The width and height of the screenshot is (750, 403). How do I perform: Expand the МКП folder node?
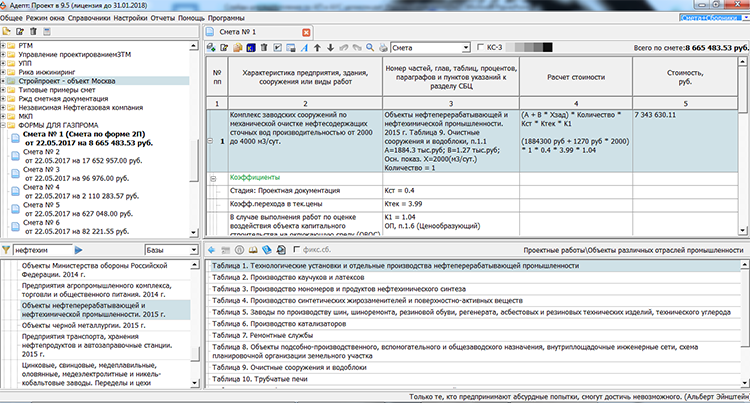pyautogui.click(x=3, y=117)
